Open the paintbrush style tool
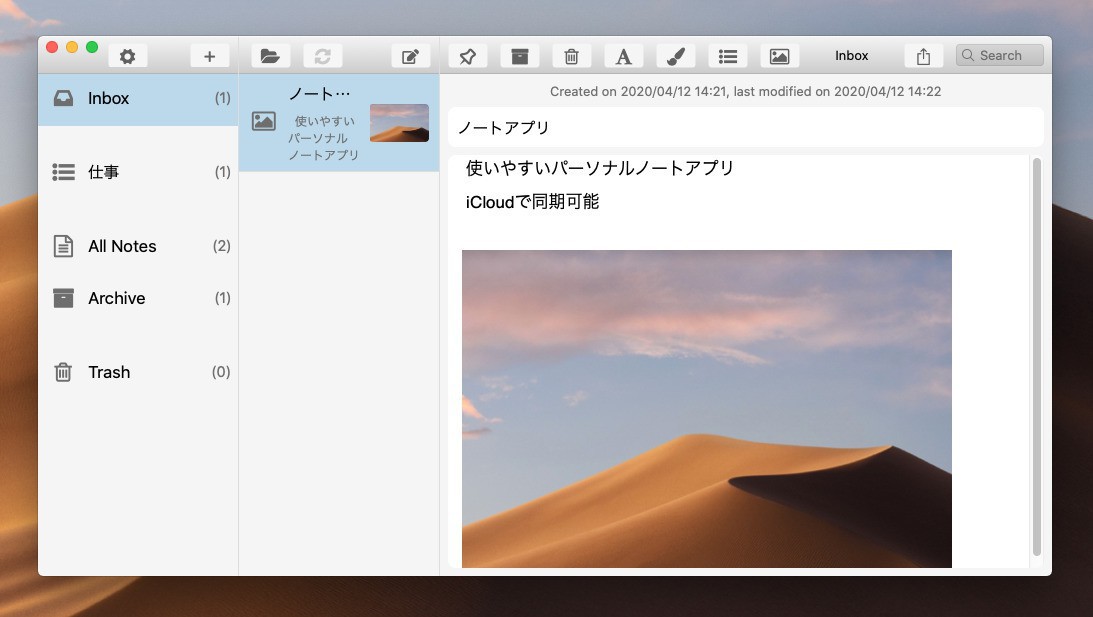 click(x=675, y=57)
